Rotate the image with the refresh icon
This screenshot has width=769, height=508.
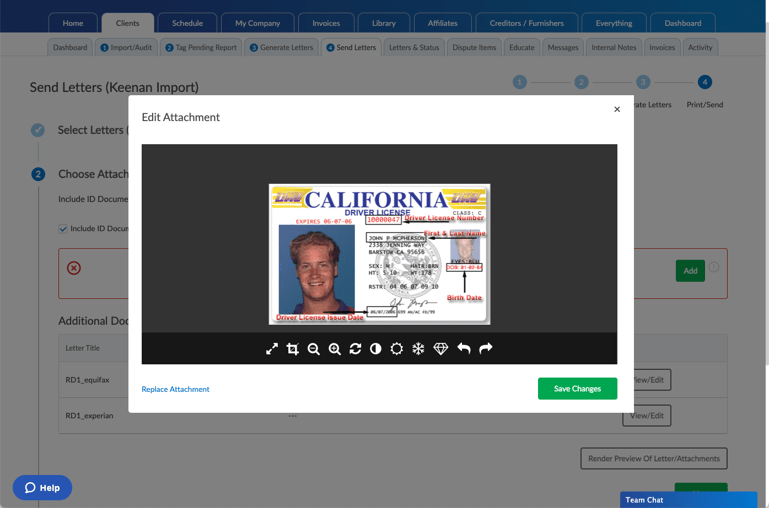pos(355,349)
